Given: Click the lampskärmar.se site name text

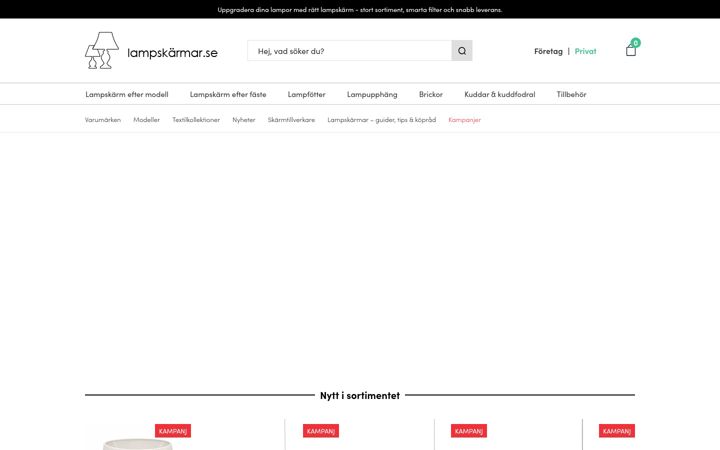Looking at the screenshot, I should (172, 53).
